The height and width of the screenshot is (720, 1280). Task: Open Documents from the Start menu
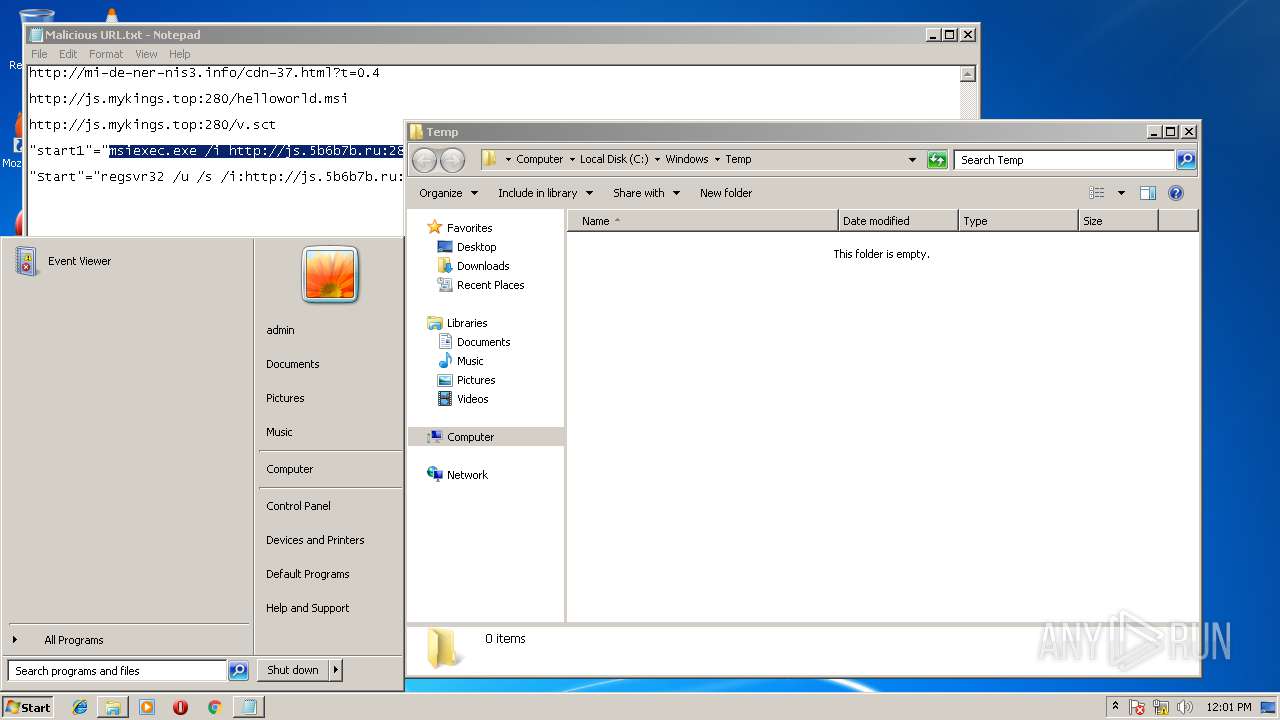coord(293,364)
